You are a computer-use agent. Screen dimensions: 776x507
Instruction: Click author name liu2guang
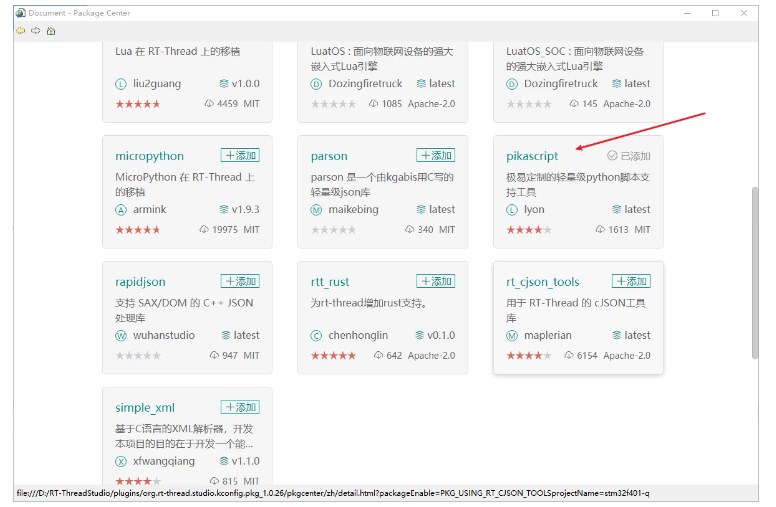click(x=157, y=84)
